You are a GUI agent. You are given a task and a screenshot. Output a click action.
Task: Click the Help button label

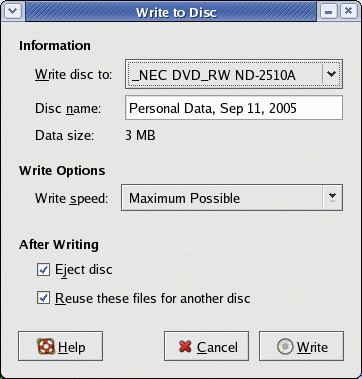[x=71, y=347]
